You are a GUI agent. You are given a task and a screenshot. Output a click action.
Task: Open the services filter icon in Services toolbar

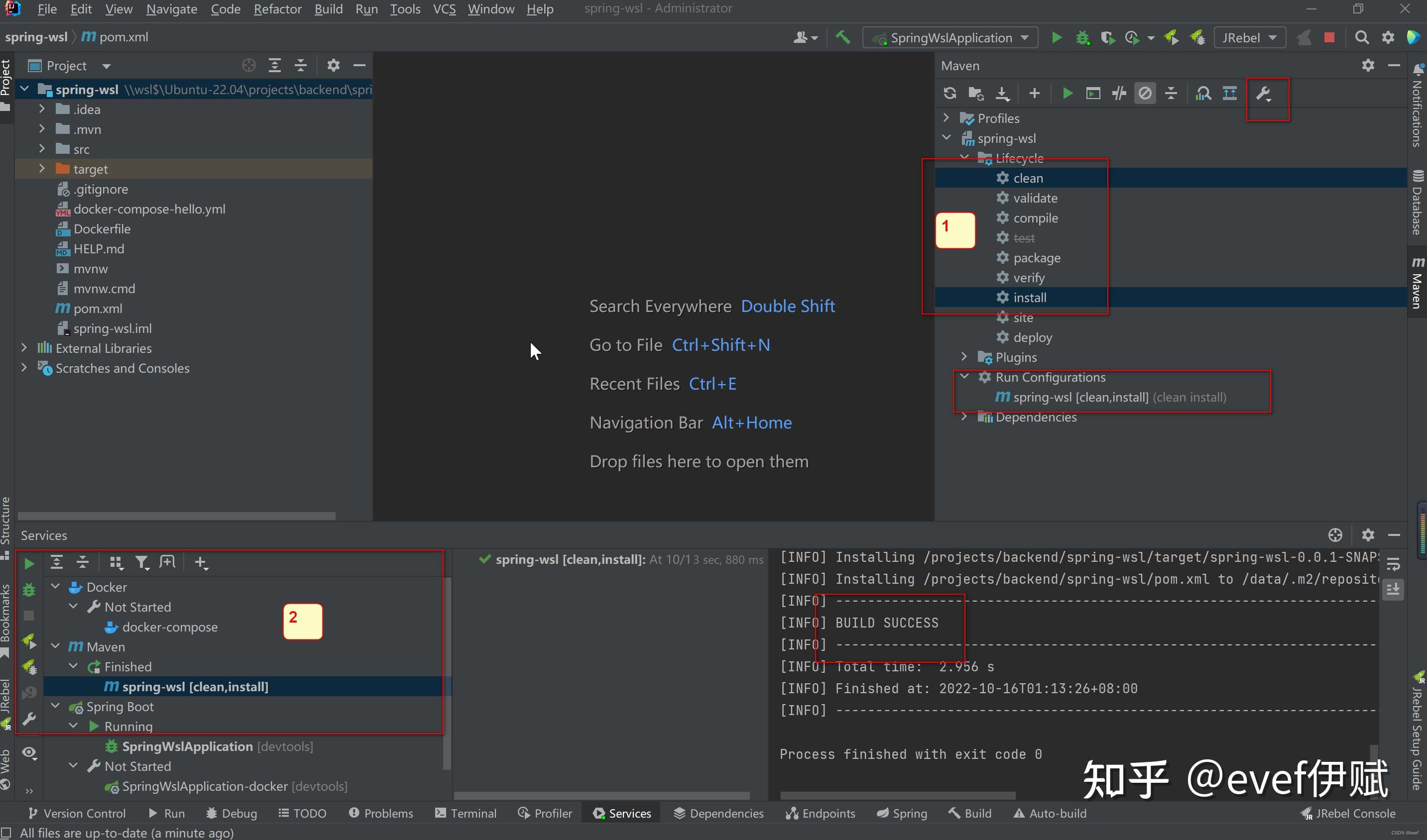141,562
